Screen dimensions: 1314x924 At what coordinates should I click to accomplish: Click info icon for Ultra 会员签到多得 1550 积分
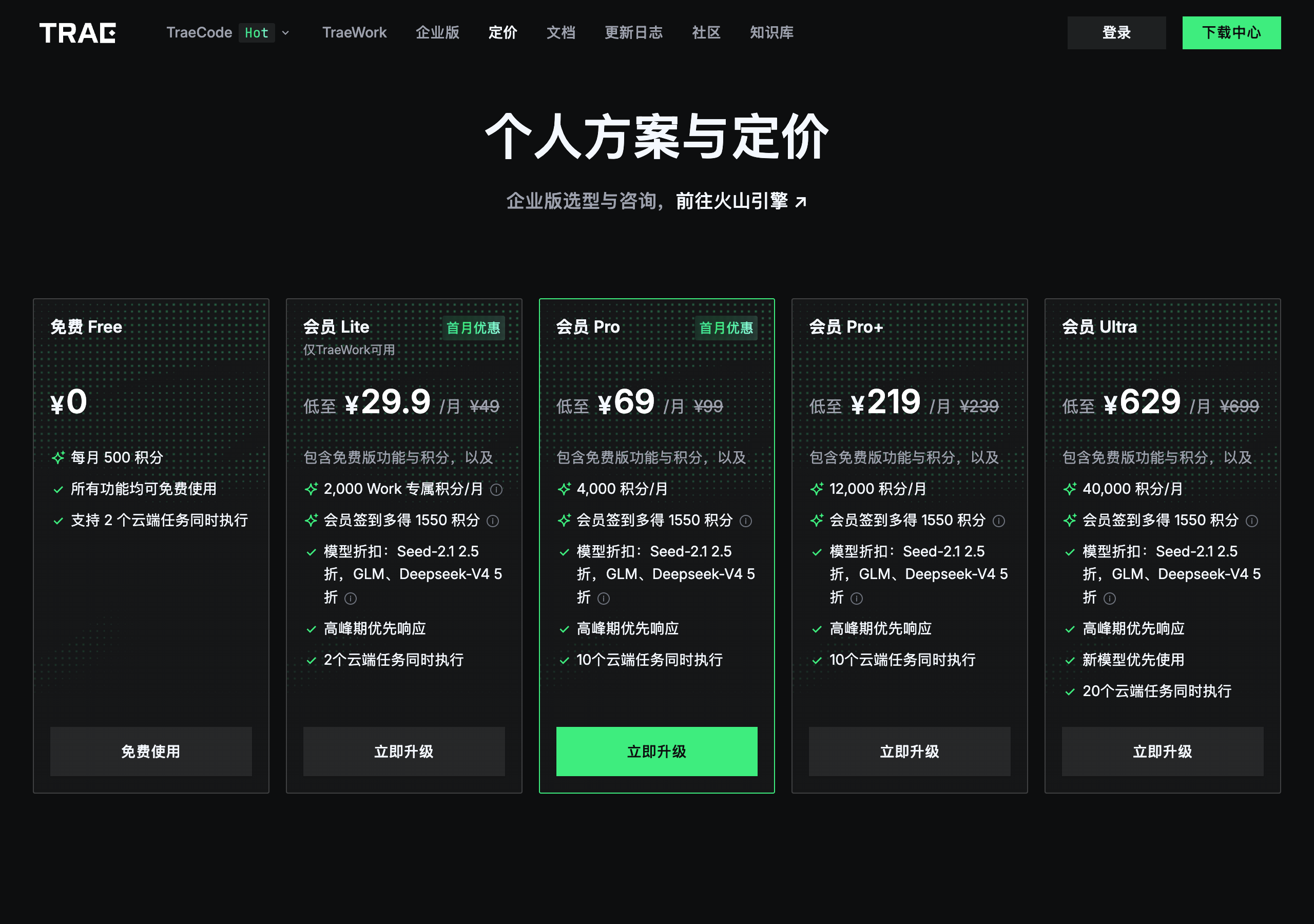tap(1252, 521)
